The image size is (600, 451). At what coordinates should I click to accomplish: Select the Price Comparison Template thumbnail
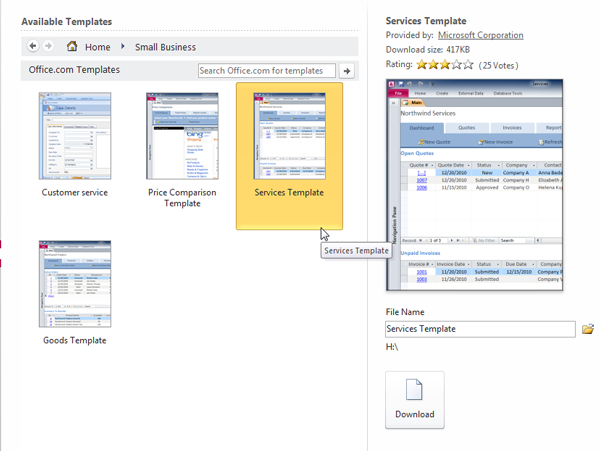[x=182, y=136]
